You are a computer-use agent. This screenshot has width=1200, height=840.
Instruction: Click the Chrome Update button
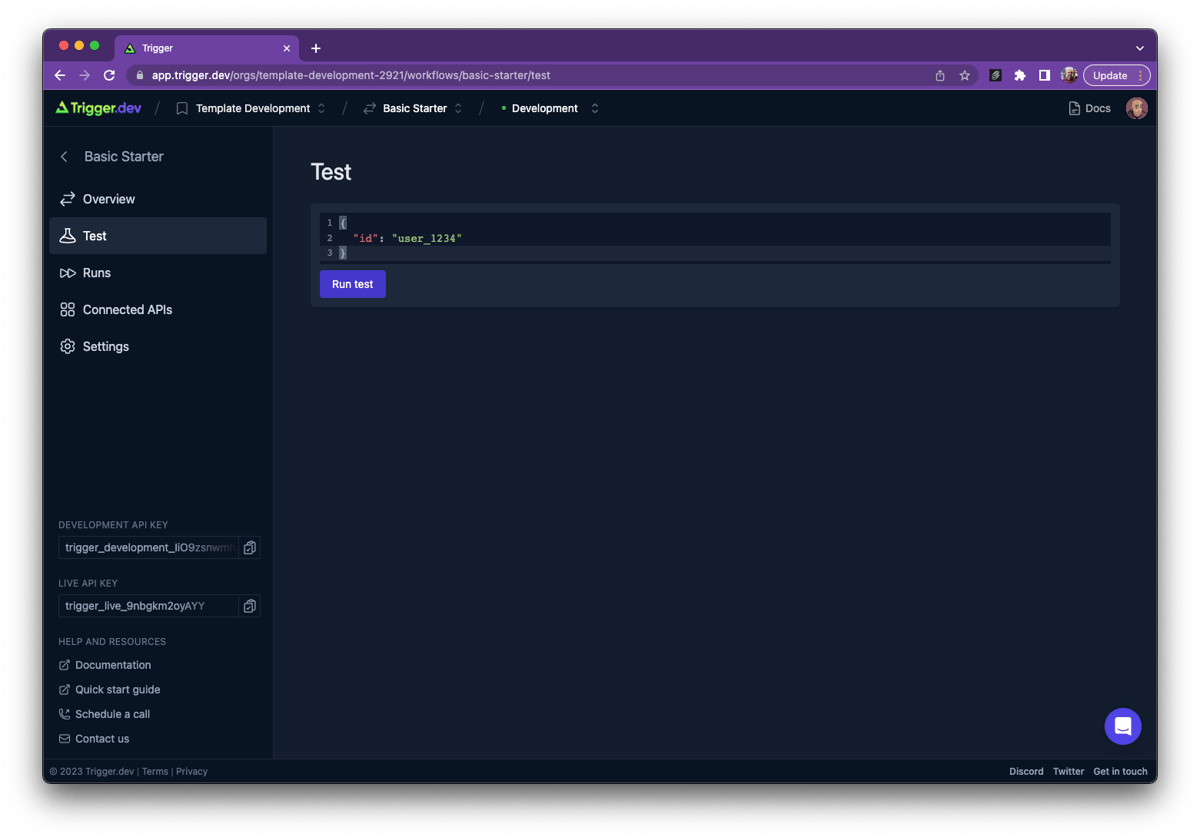pos(1117,75)
